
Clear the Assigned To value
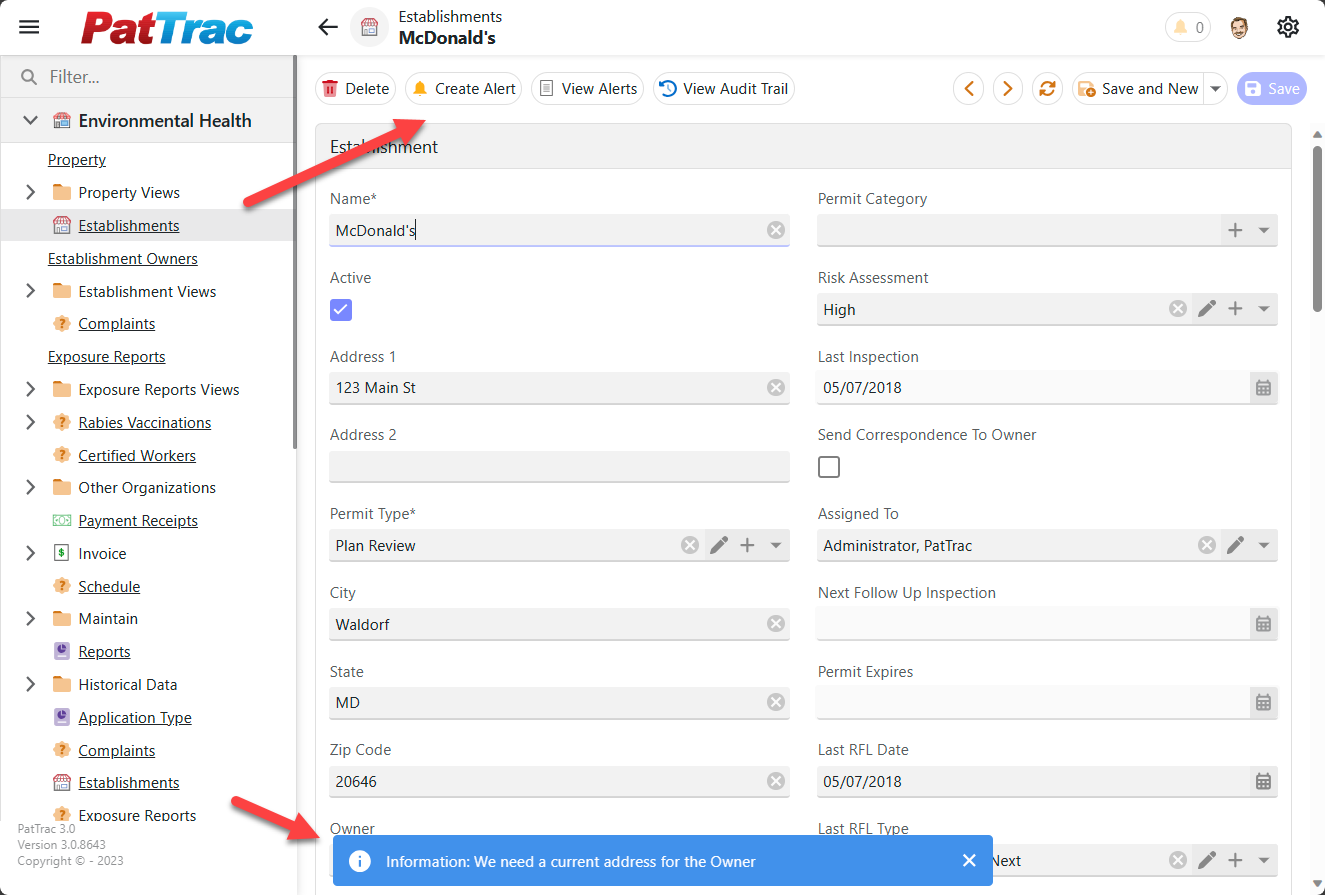pyautogui.click(x=1207, y=545)
